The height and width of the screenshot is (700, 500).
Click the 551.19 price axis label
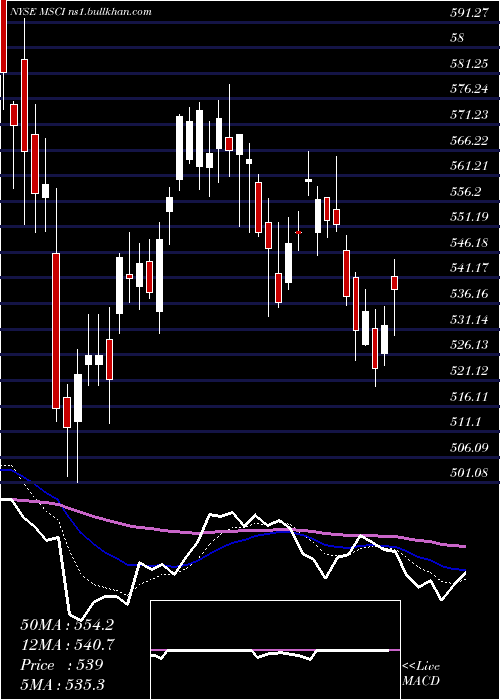click(x=469, y=217)
